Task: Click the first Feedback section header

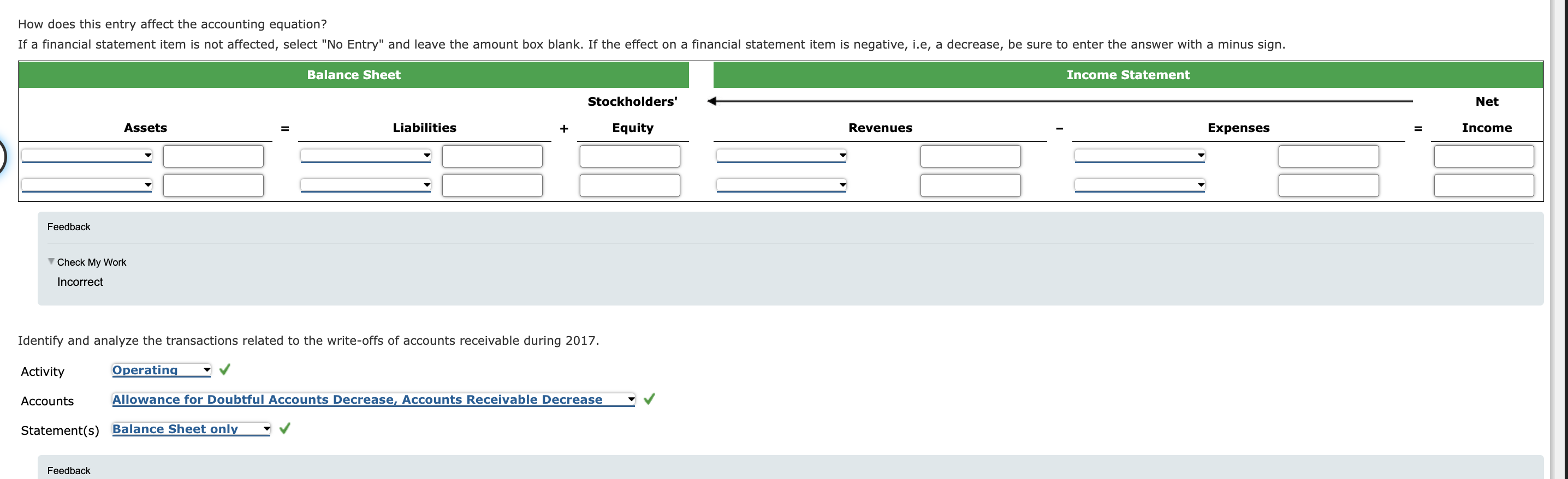Action: pos(68,226)
